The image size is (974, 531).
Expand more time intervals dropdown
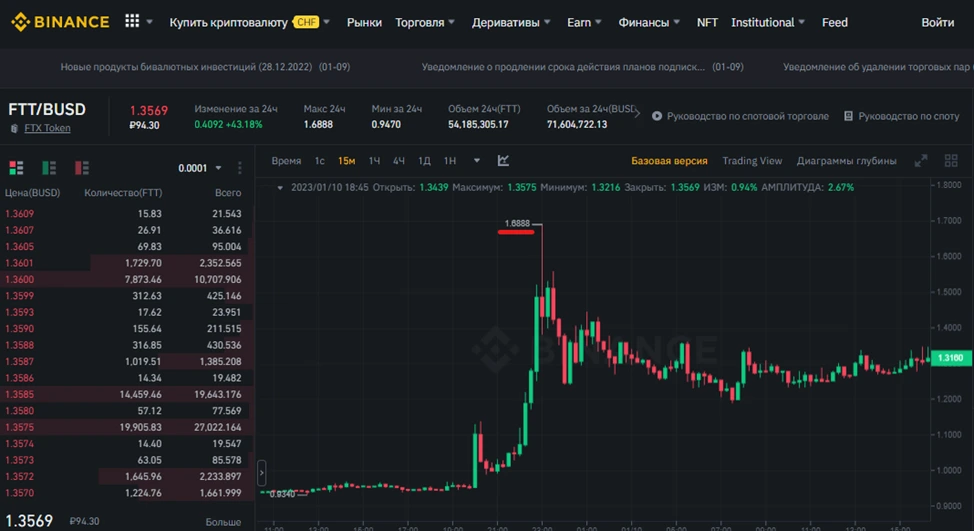pos(476,161)
